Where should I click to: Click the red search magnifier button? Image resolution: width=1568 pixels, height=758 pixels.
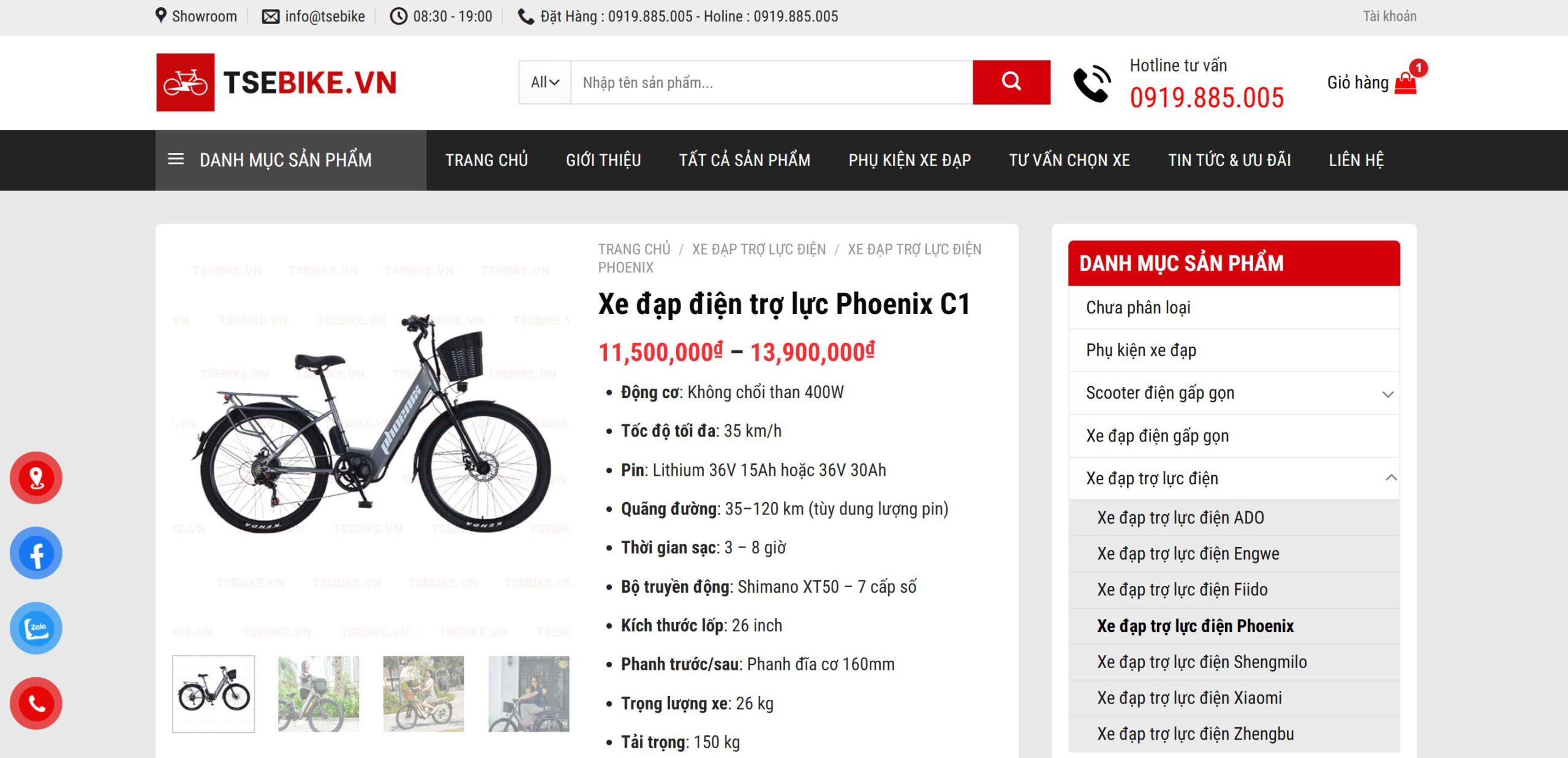tap(1011, 82)
